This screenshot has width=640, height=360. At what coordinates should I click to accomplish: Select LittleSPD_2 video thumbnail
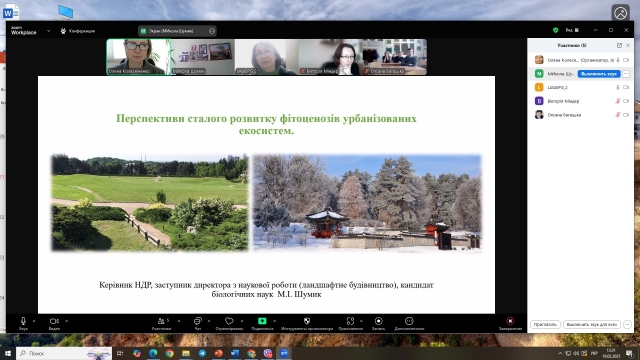pyautogui.click(x=267, y=57)
